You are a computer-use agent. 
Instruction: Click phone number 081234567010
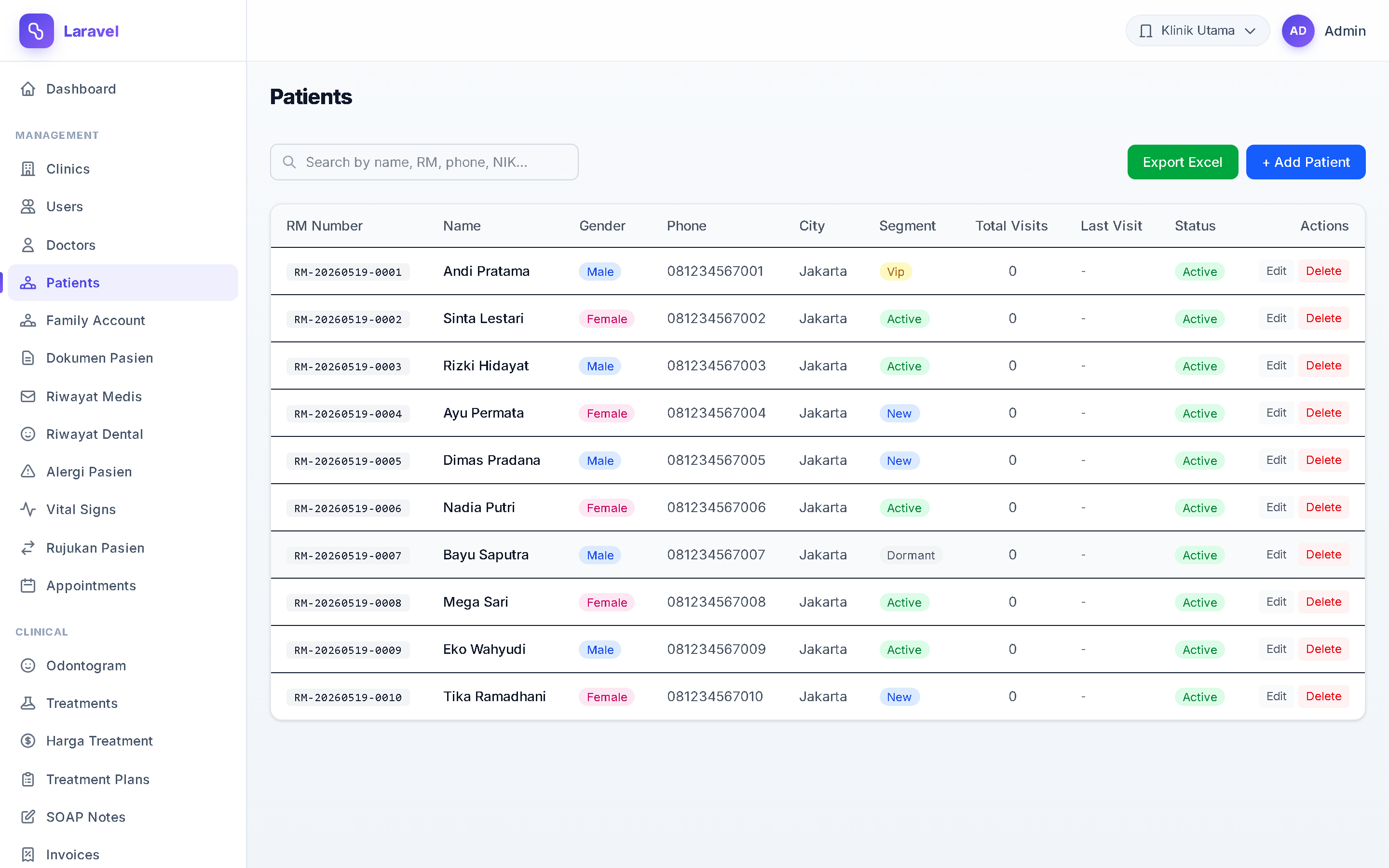coord(715,696)
